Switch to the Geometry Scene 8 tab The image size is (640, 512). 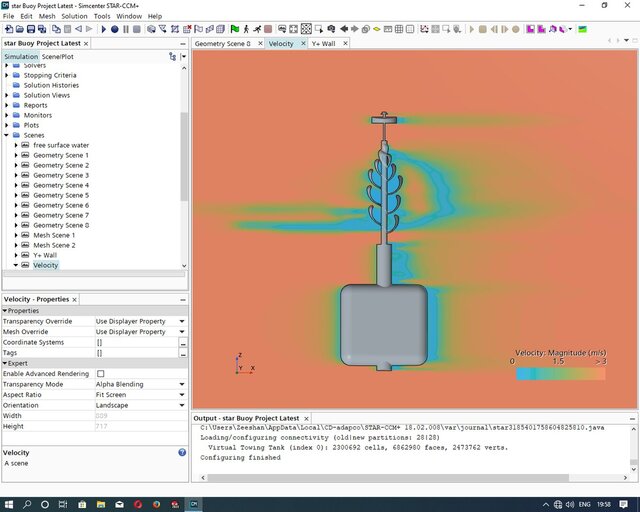tap(223, 44)
